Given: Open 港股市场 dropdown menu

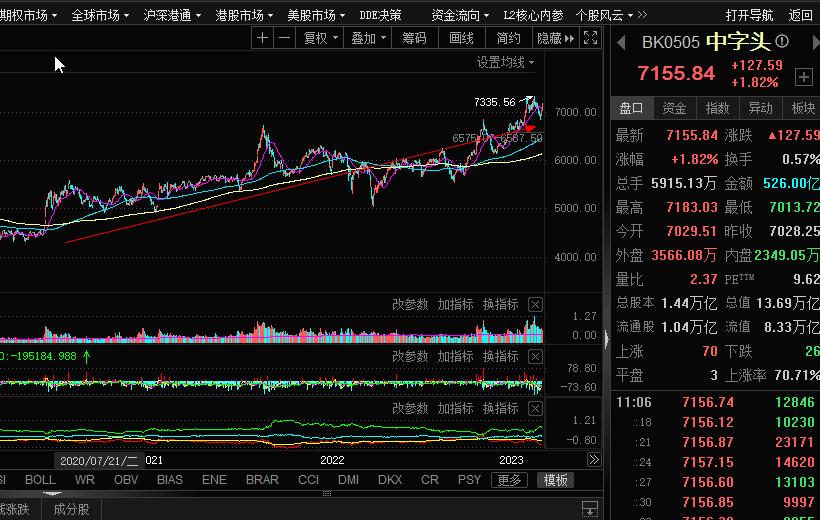Looking at the screenshot, I should point(244,16).
